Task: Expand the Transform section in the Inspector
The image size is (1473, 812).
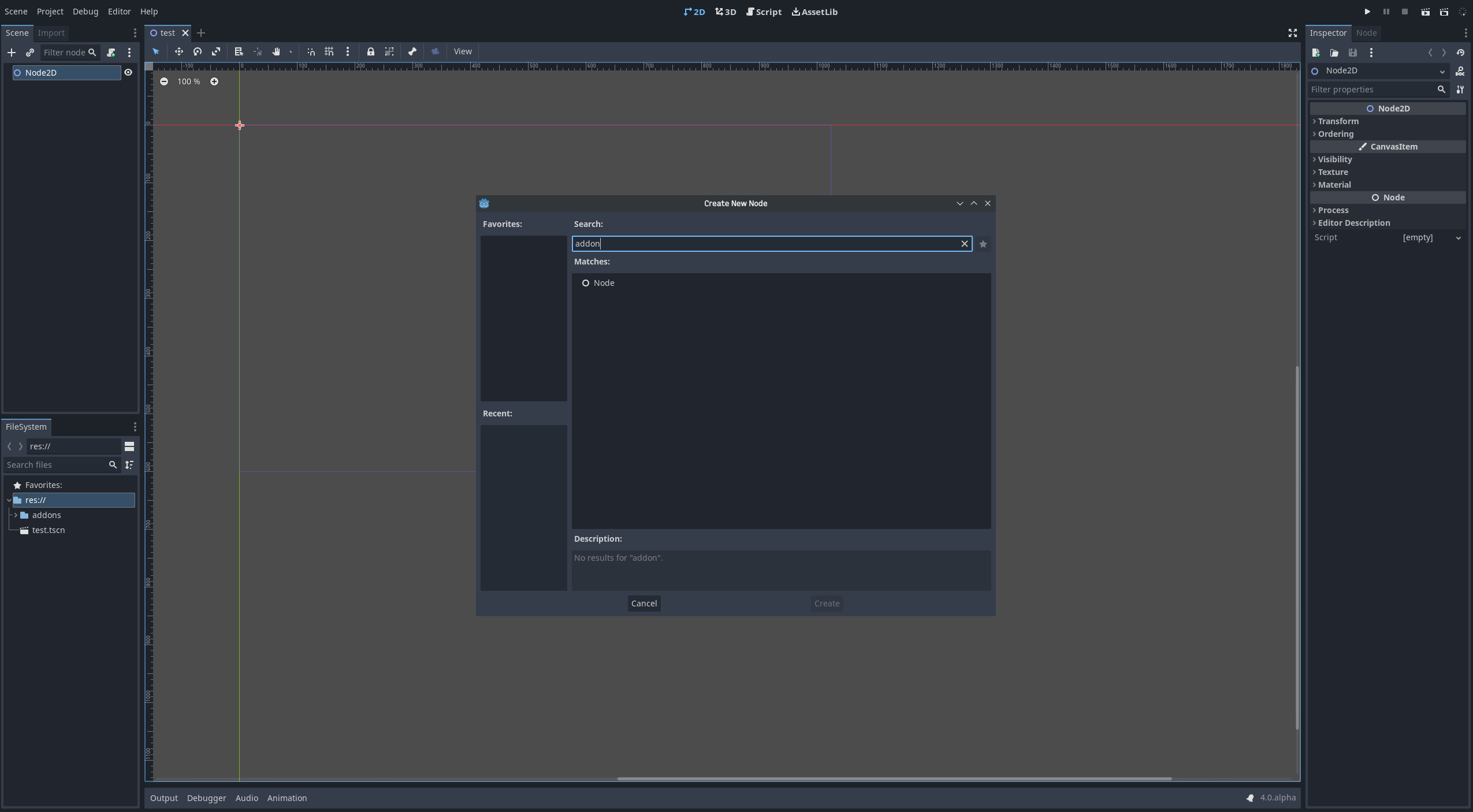Action: (x=1338, y=121)
